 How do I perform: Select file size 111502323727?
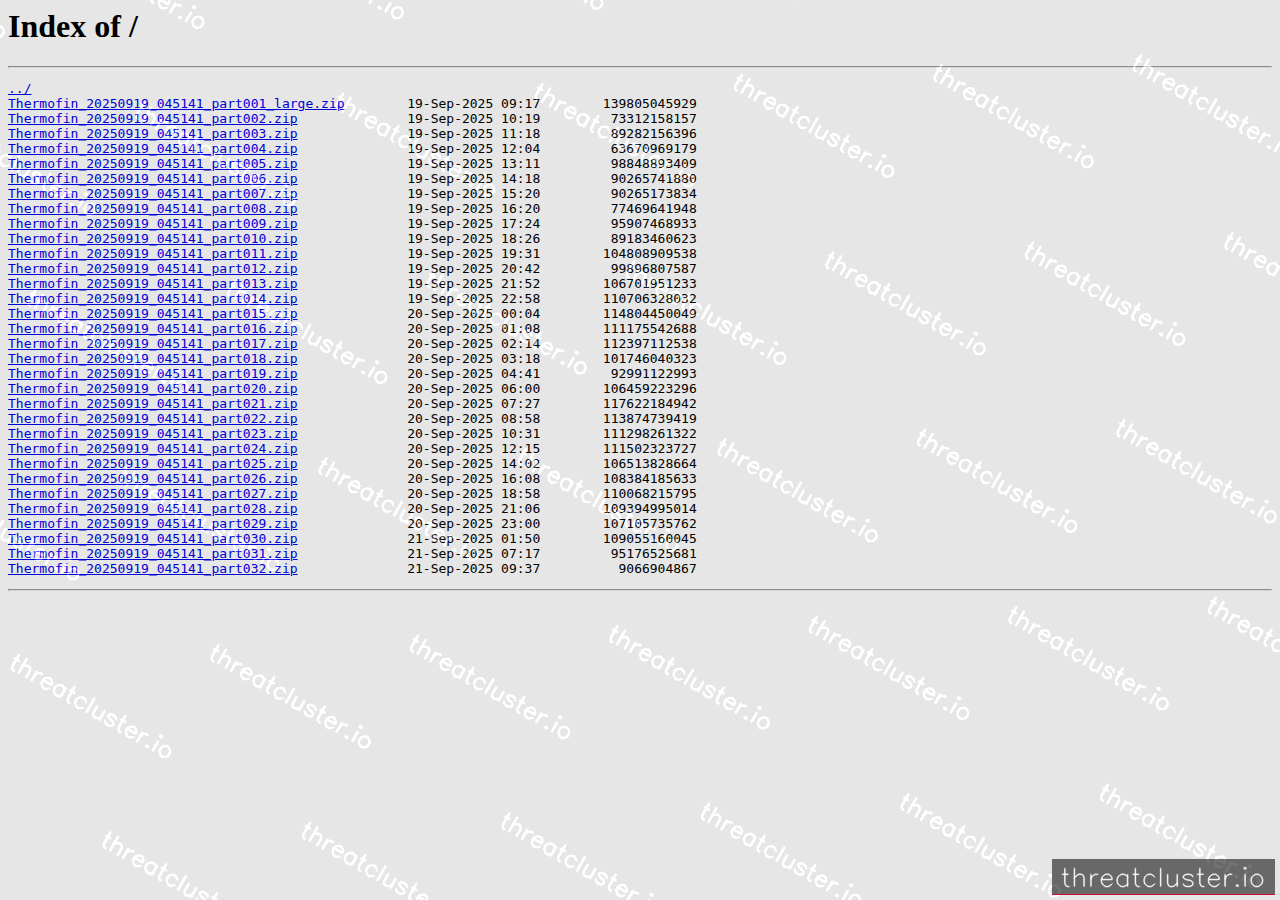click(650, 449)
